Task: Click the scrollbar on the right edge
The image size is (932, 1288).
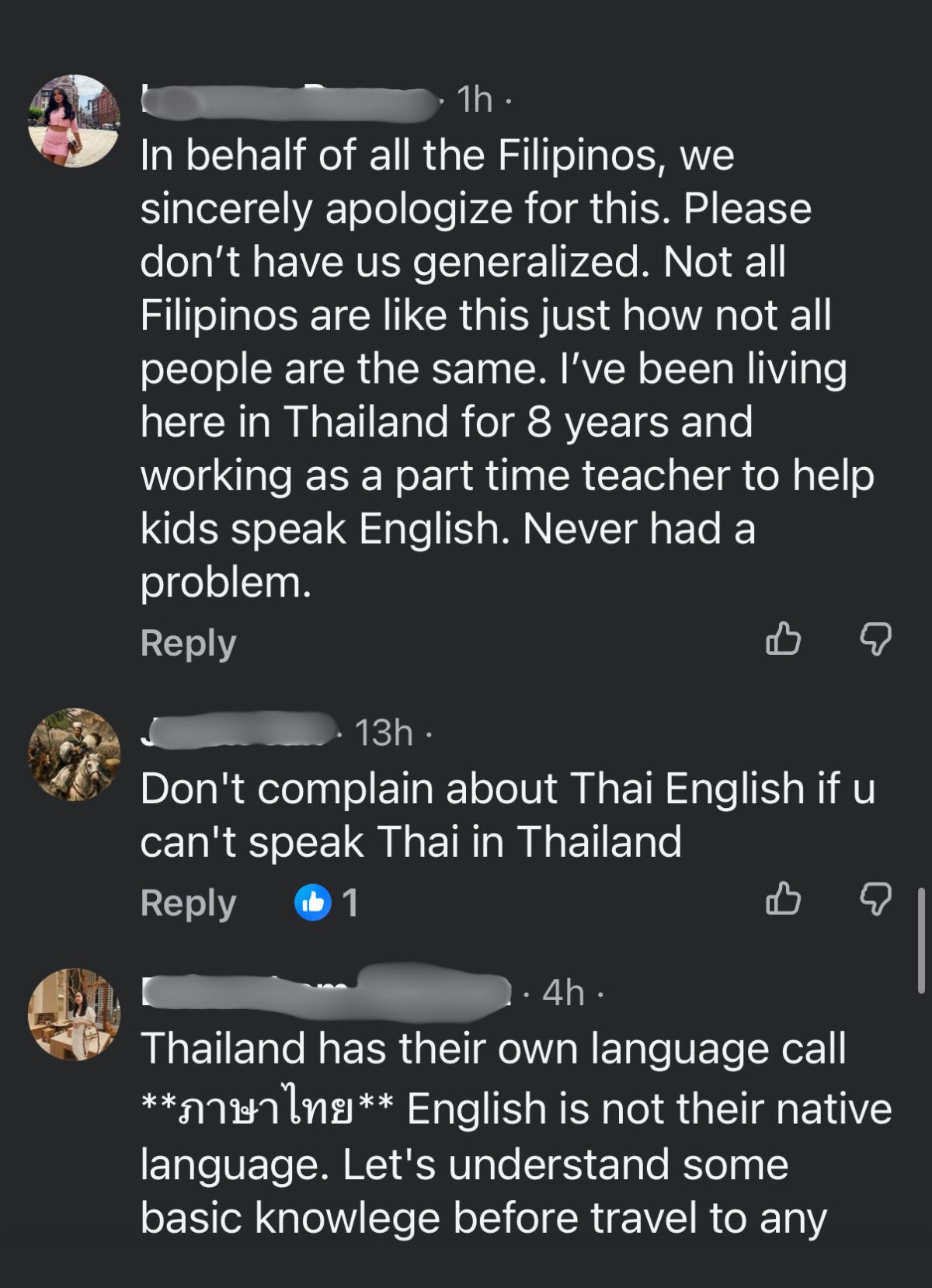Action: (922, 940)
